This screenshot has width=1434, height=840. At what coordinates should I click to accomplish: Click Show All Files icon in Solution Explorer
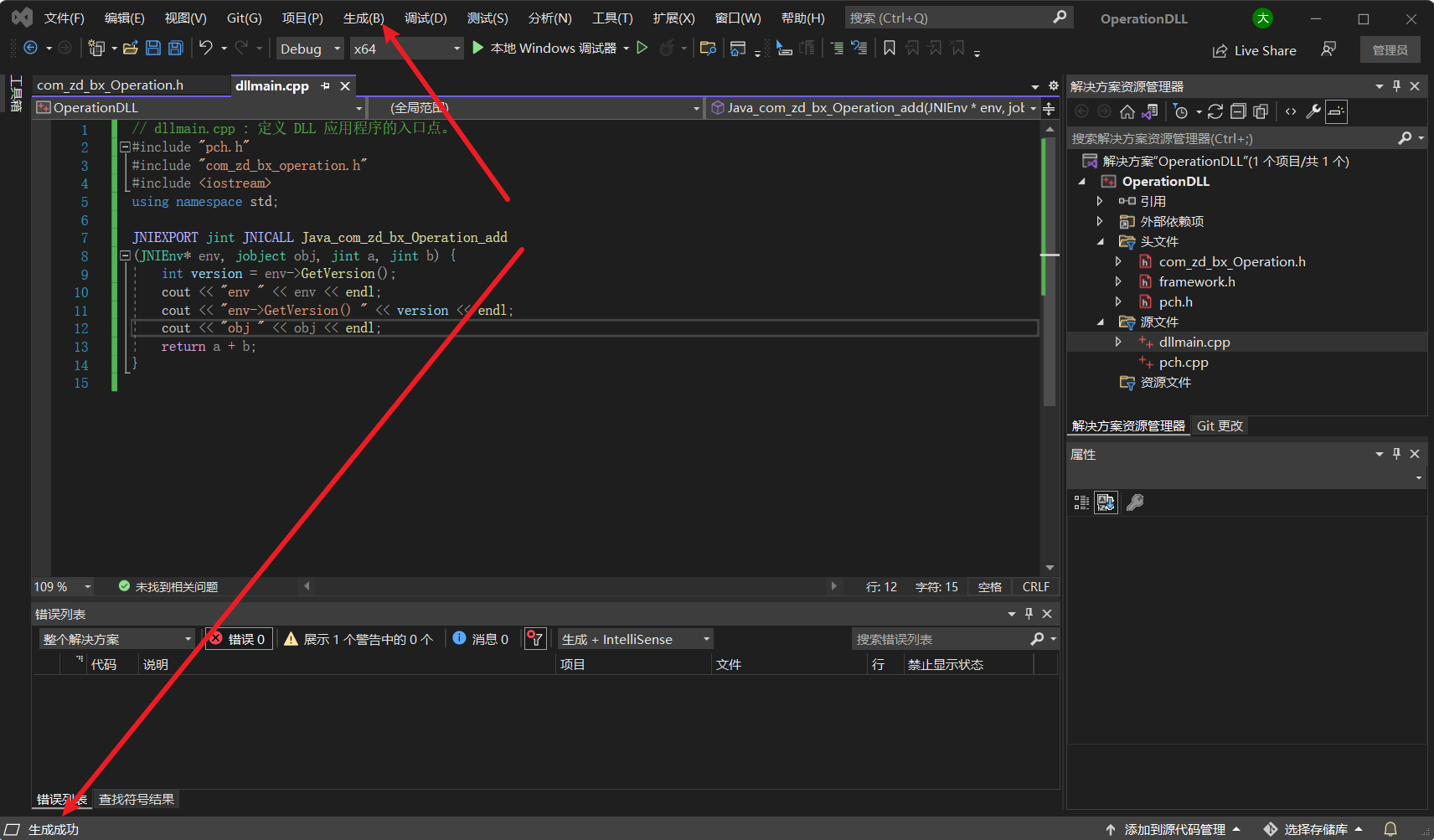(x=1261, y=111)
